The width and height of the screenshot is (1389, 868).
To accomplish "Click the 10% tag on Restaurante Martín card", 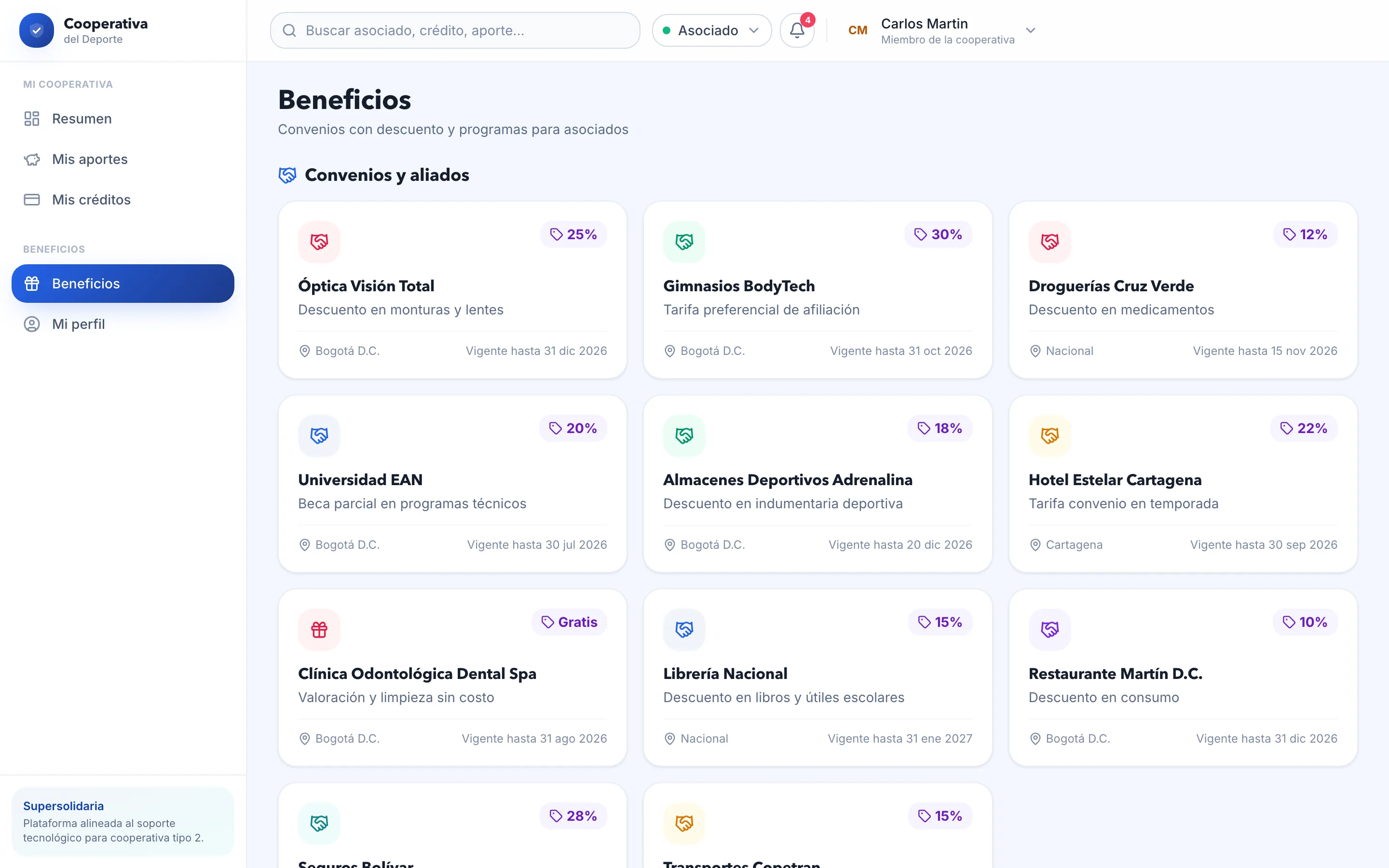I will point(1305,622).
